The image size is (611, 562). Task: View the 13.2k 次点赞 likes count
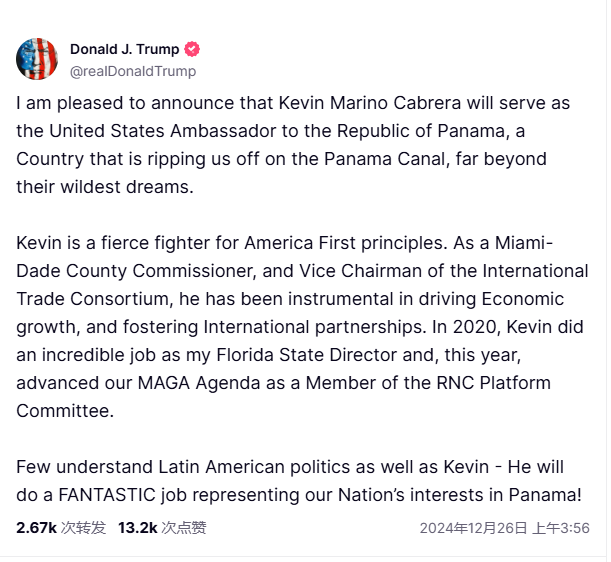coord(162,527)
